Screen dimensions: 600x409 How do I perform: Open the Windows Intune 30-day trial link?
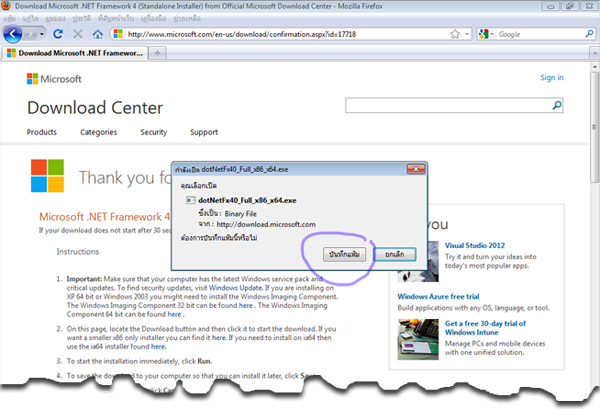[x=485, y=328]
